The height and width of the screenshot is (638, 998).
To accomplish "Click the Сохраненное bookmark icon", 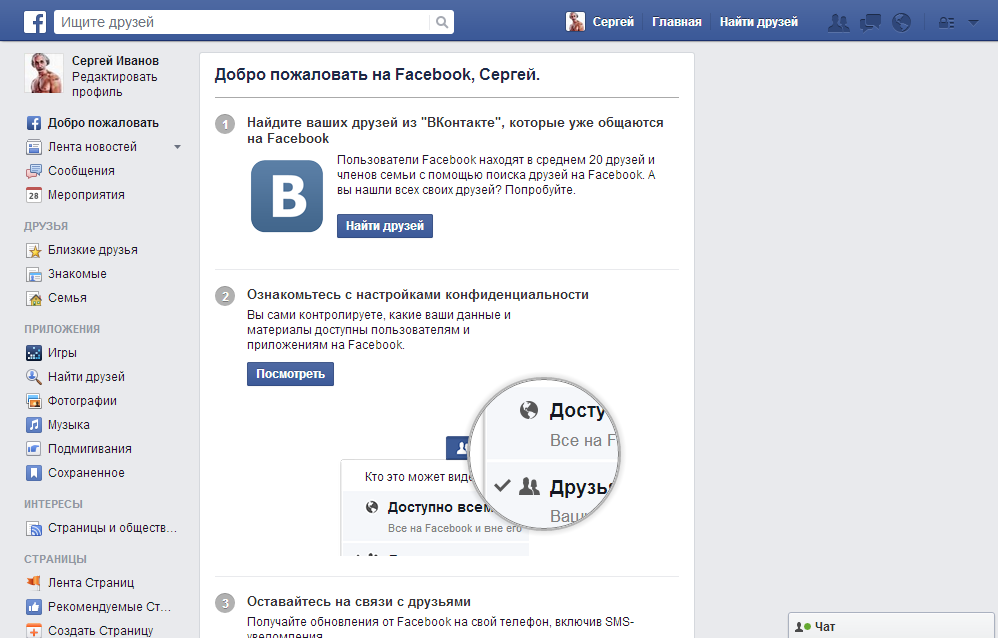I will pyautogui.click(x=34, y=473).
